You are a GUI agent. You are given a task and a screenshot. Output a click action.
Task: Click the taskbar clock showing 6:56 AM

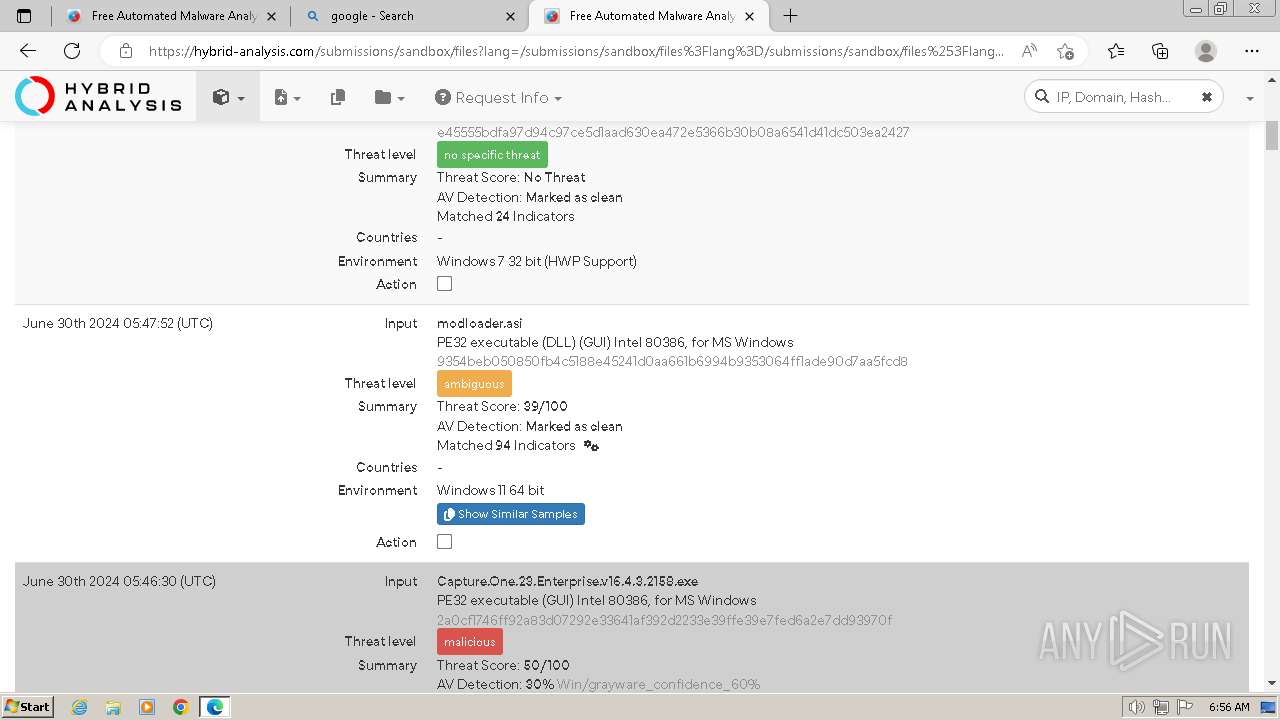click(x=1229, y=707)
